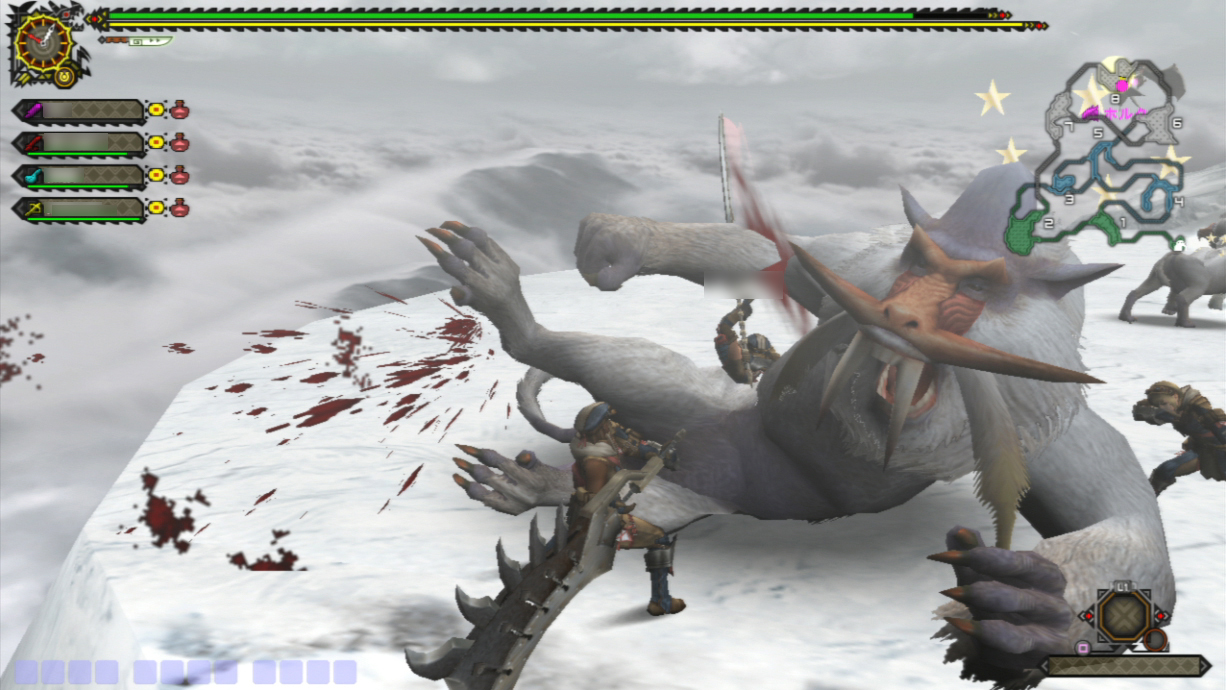Click the yellow status icon beside second party member

pos(156,143)
